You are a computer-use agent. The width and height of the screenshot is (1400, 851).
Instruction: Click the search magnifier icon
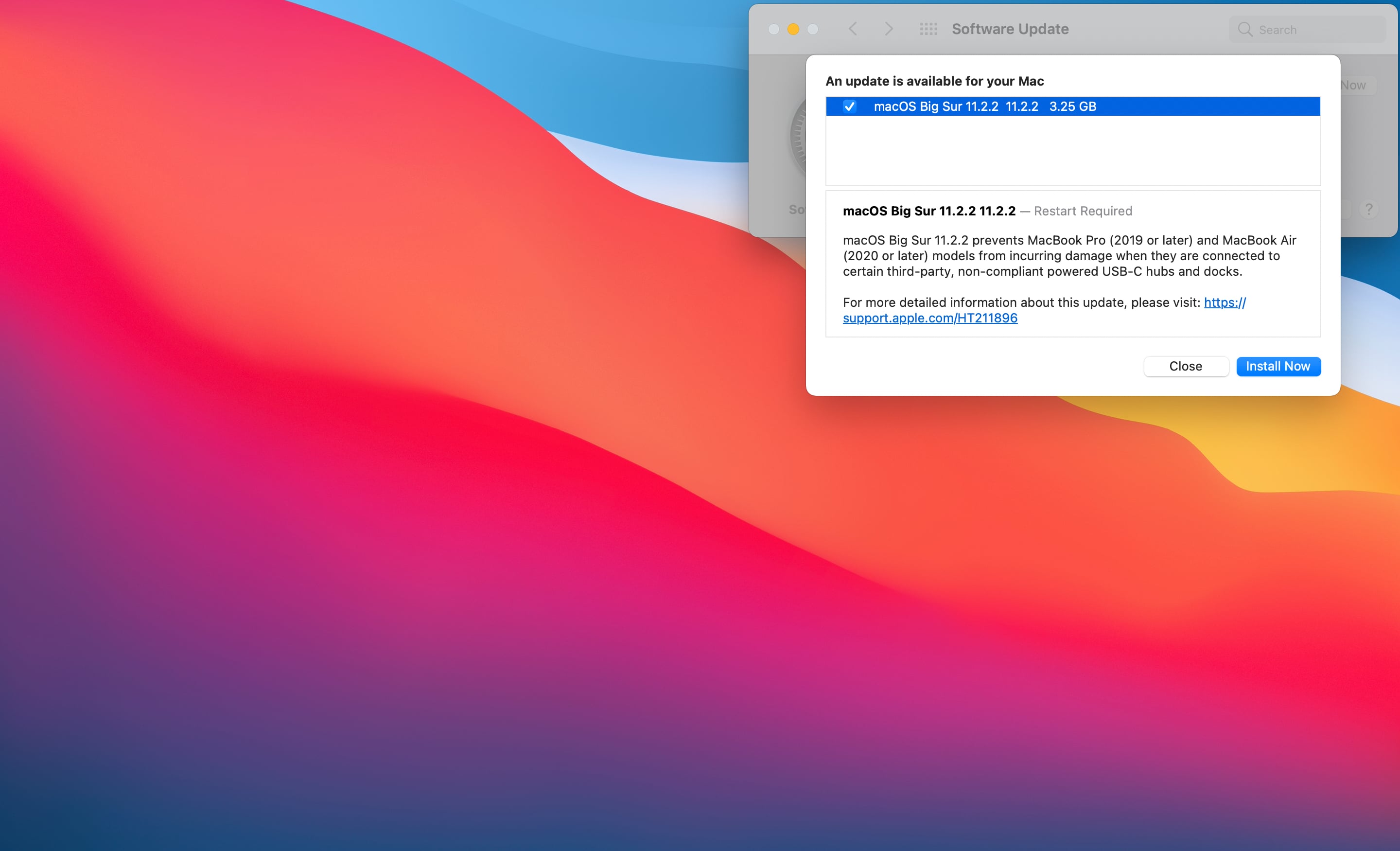[x=1245, y=30]
